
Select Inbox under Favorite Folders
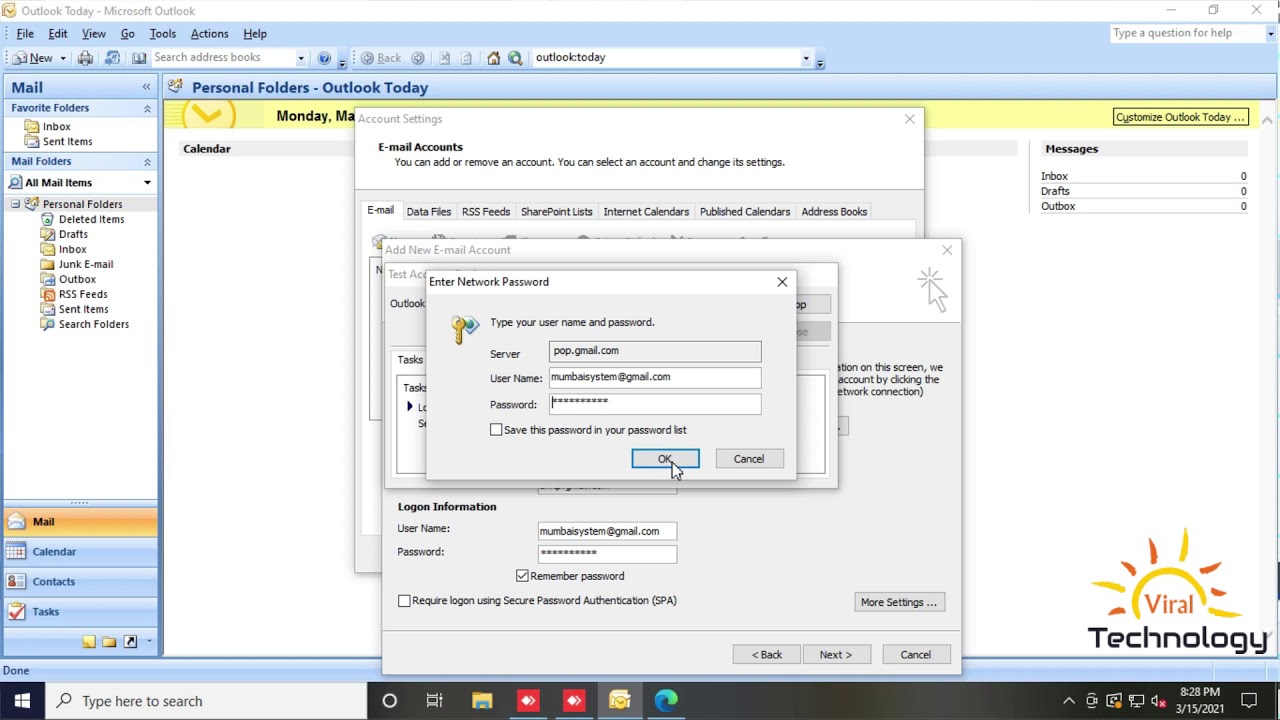(x=56, y=126)
